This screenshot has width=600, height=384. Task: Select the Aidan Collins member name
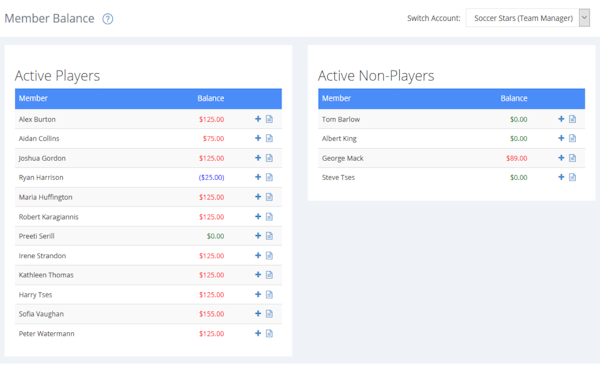click(x=39, y=138)
